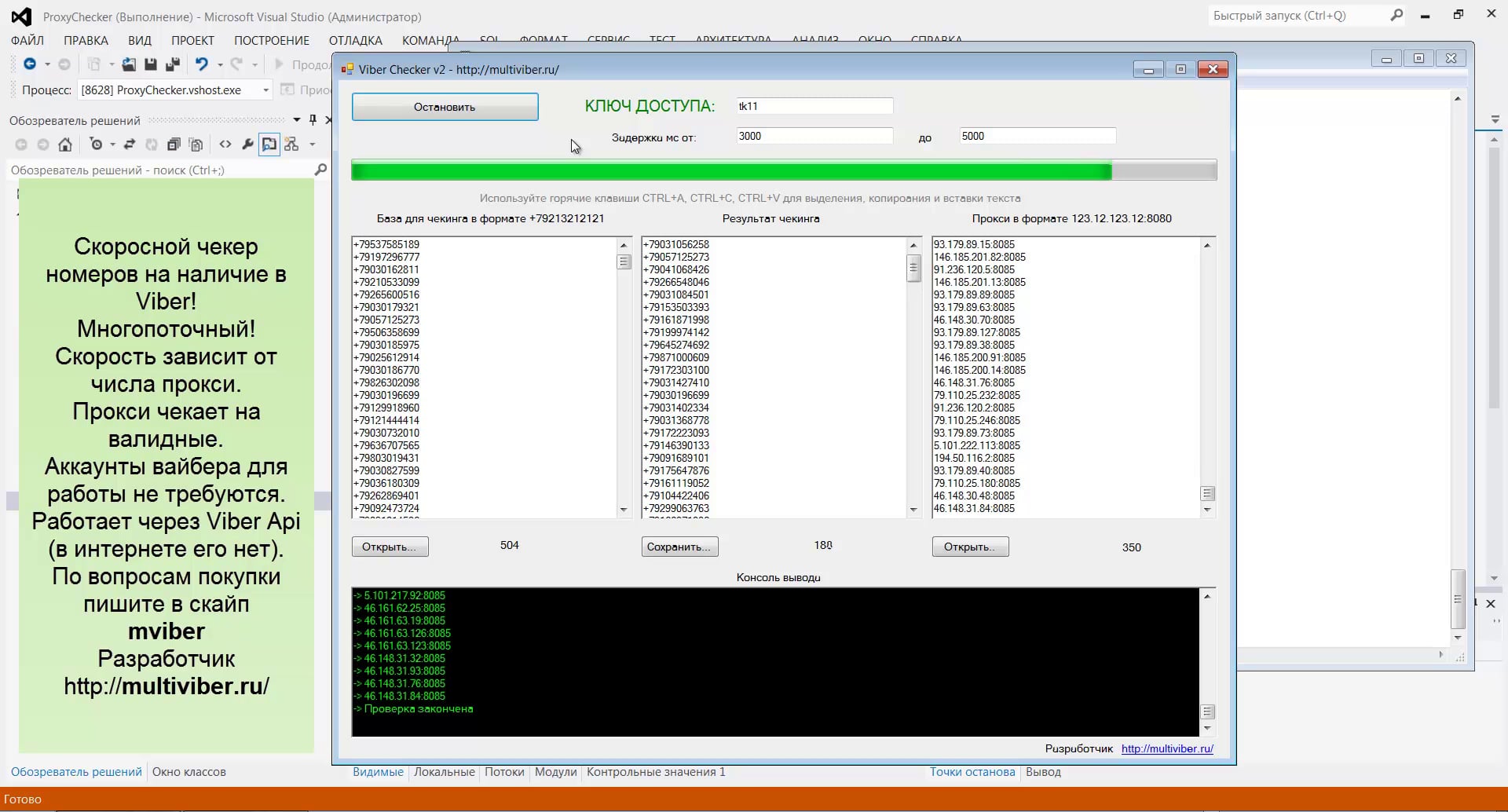The height and width of the screenshot is (812, 1508).
Task: Open Solution Explorer window position dropdown
Action: point(296,120)
